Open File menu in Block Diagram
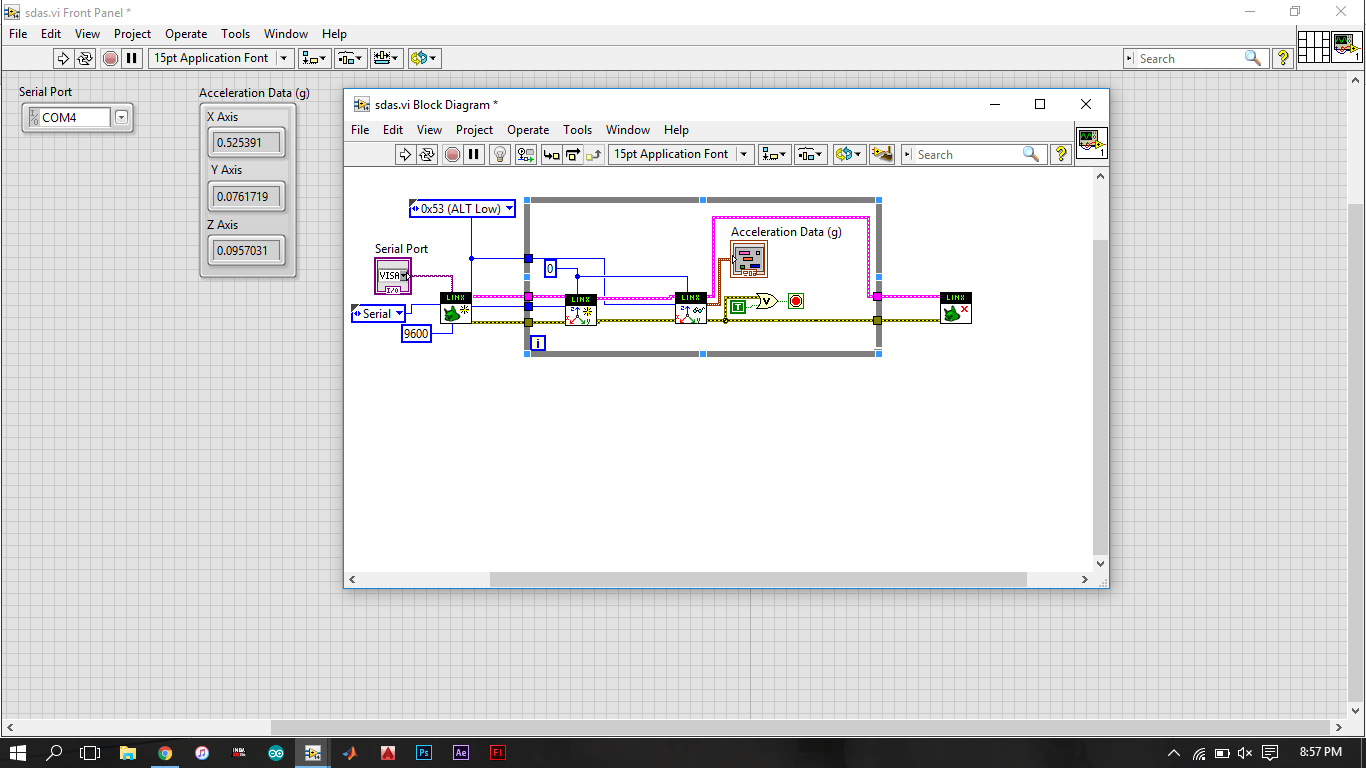The width and height of the screenshot is (1366, 768). [360, 130]
